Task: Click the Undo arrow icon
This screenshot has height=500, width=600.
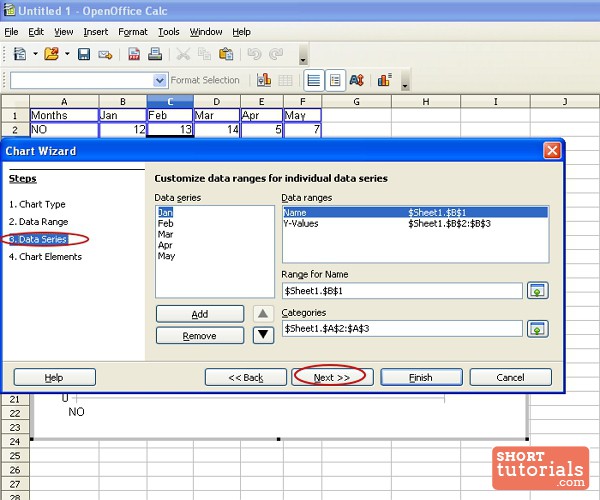Action: [254, 54]
